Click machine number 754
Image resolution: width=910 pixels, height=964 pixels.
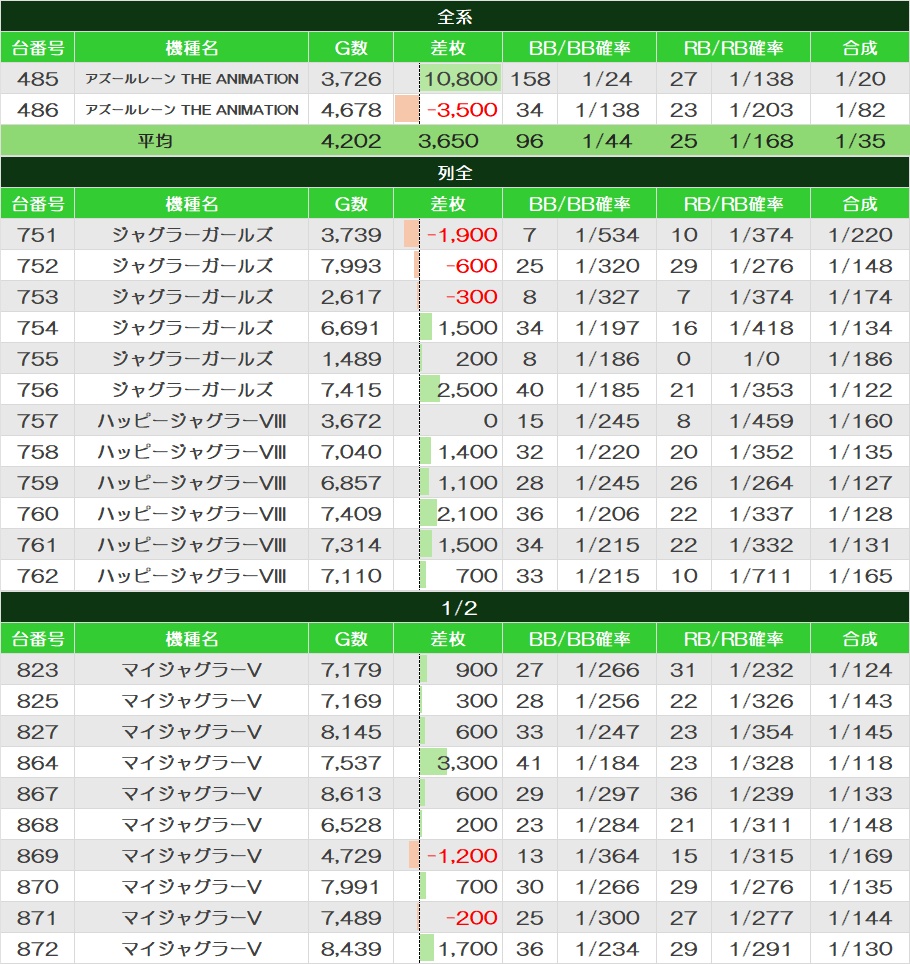coord(38,328)
